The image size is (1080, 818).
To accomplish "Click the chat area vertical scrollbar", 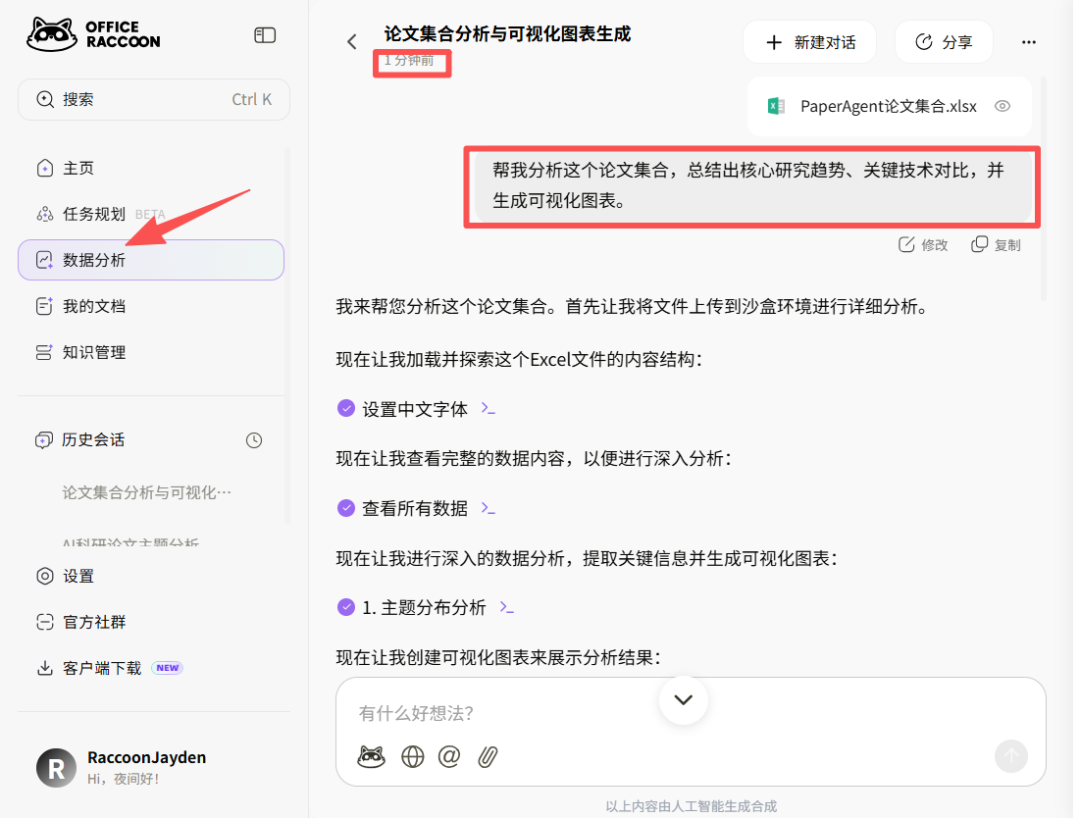I will point(1044,189).
